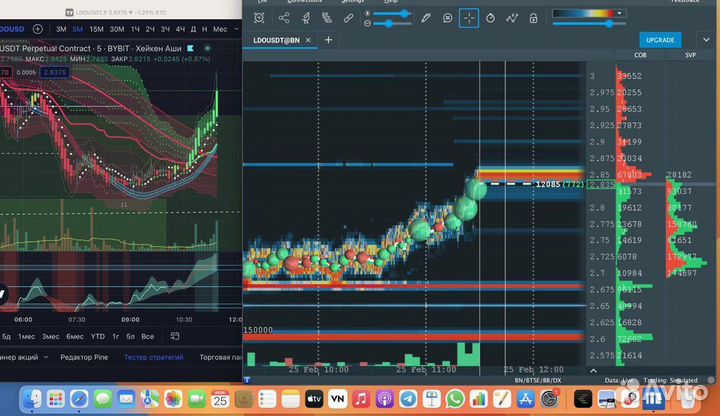Image resolution: width=720 pixels, height=416 pixels.
Task: Add symbol with plus circle icon
Action: click(x=37, y=30)
